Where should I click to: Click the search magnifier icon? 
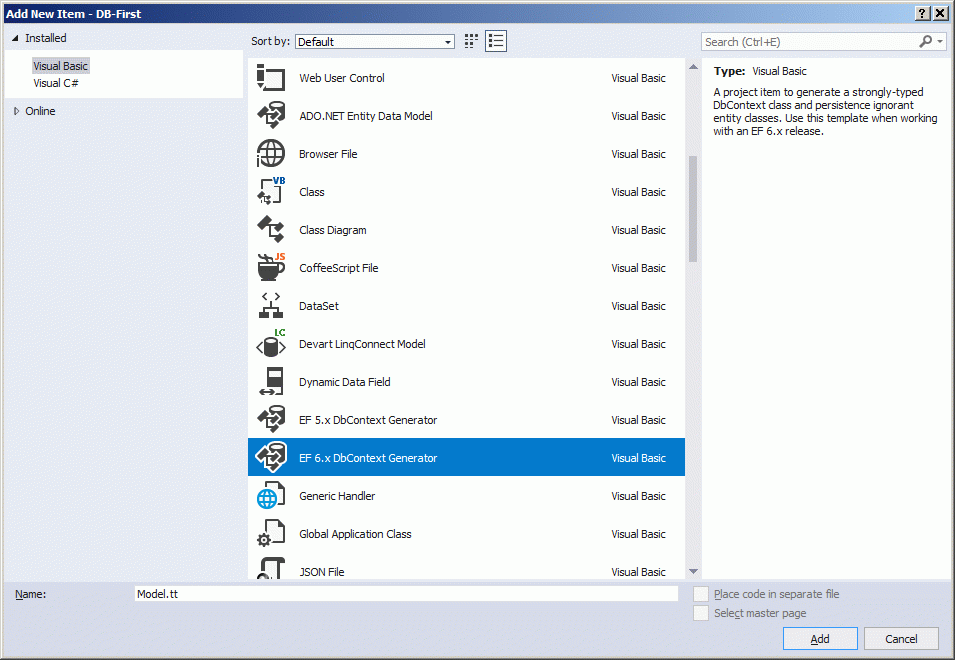point(925,41)
